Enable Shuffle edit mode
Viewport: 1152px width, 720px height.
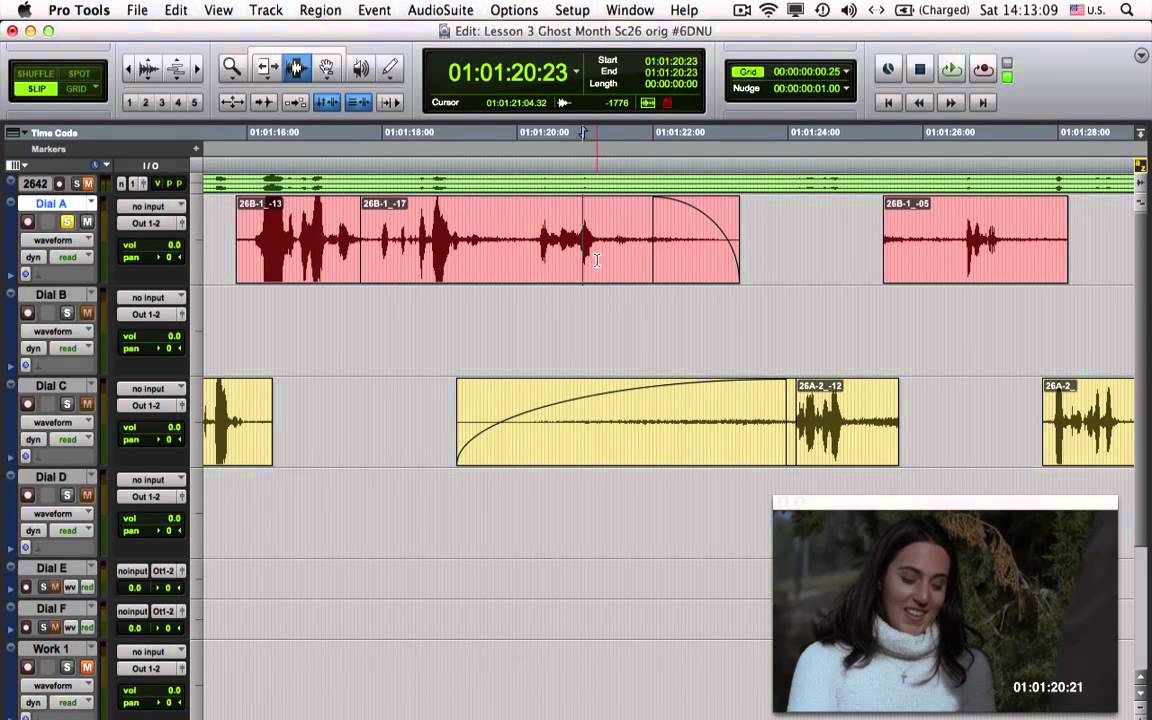coord(35,73)
